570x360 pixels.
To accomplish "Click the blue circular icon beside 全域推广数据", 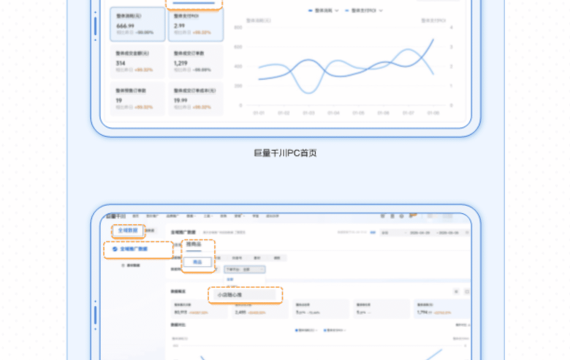I will 115,249.
